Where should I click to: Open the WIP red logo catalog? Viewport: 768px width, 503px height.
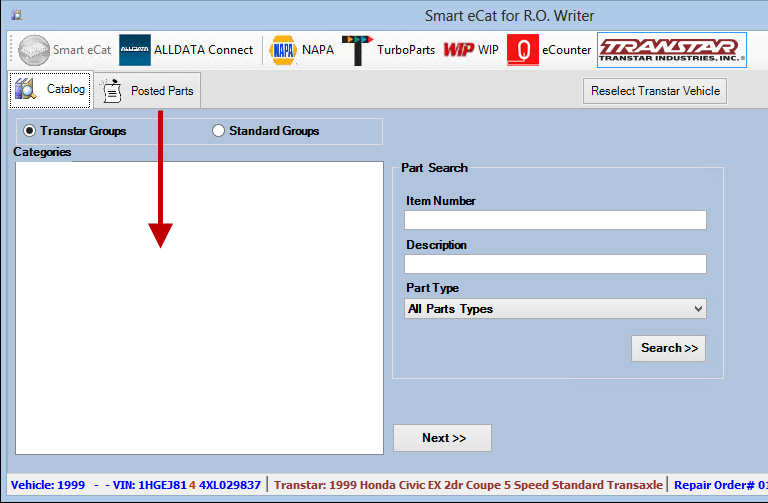coord(459,50)
